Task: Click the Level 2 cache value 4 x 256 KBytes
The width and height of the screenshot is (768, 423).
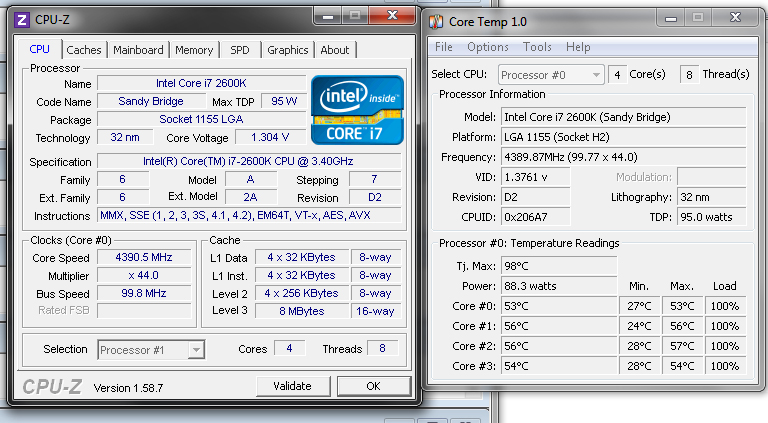Action: [x=302, y=293]
